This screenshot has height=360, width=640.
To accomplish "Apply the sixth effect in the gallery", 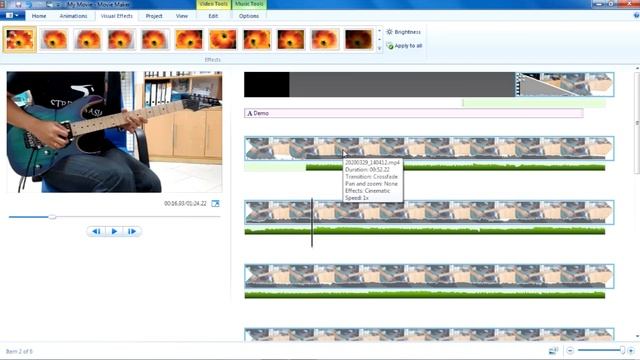I will point(189,40).
